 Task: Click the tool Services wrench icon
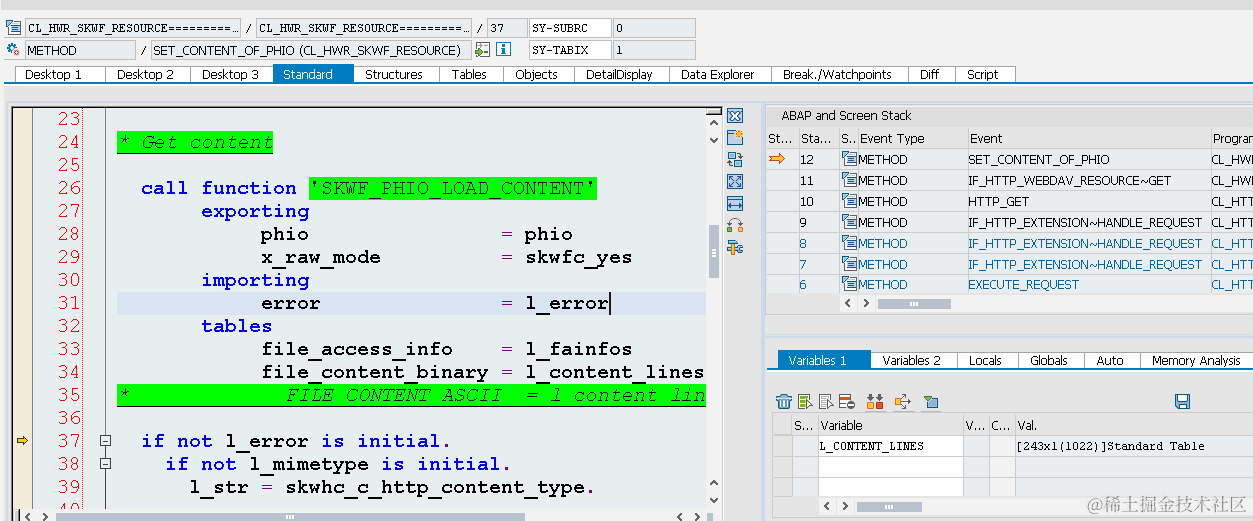pyautogui.click(x=735, y=247)
